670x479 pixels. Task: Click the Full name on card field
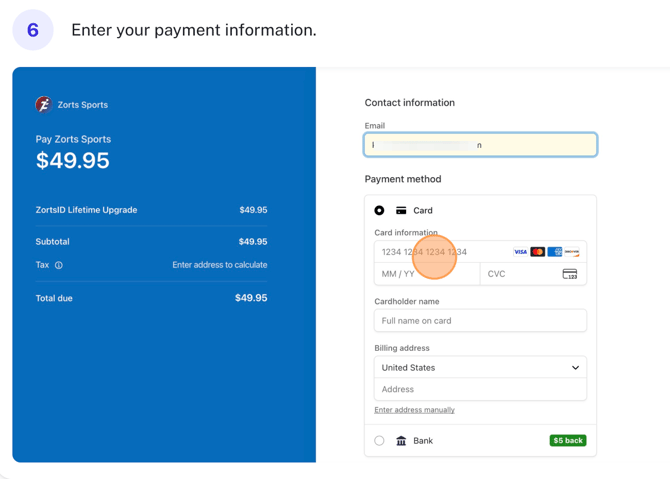[480, 321]
